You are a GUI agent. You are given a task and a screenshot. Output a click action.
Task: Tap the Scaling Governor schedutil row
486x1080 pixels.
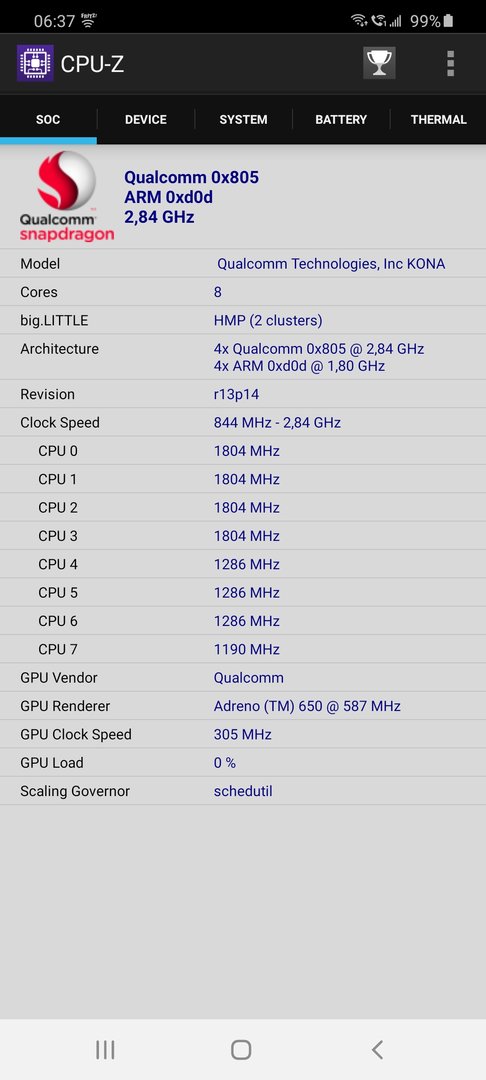click(x=243, y=791)
